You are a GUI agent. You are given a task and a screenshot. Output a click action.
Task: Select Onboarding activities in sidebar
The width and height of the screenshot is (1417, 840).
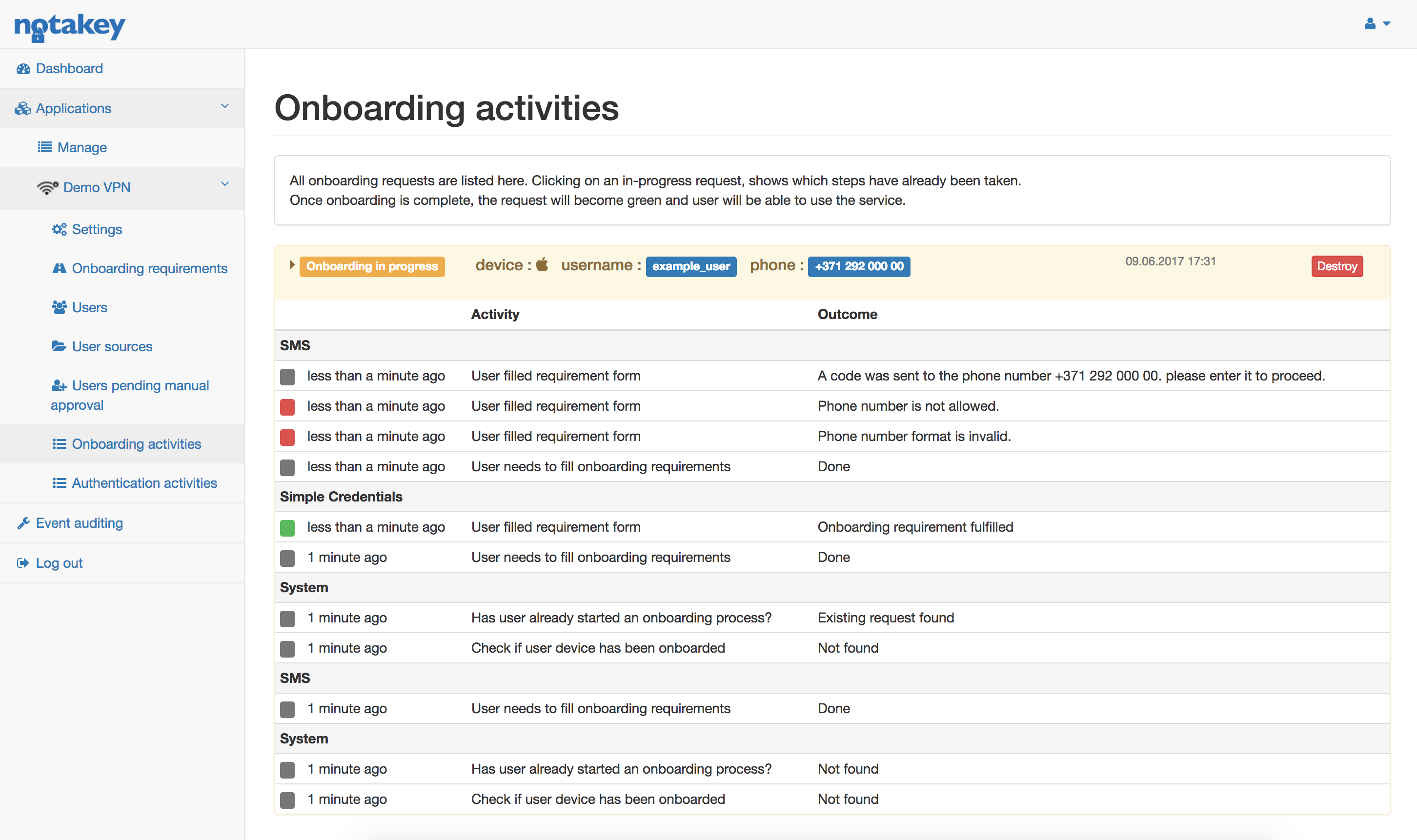137,444
